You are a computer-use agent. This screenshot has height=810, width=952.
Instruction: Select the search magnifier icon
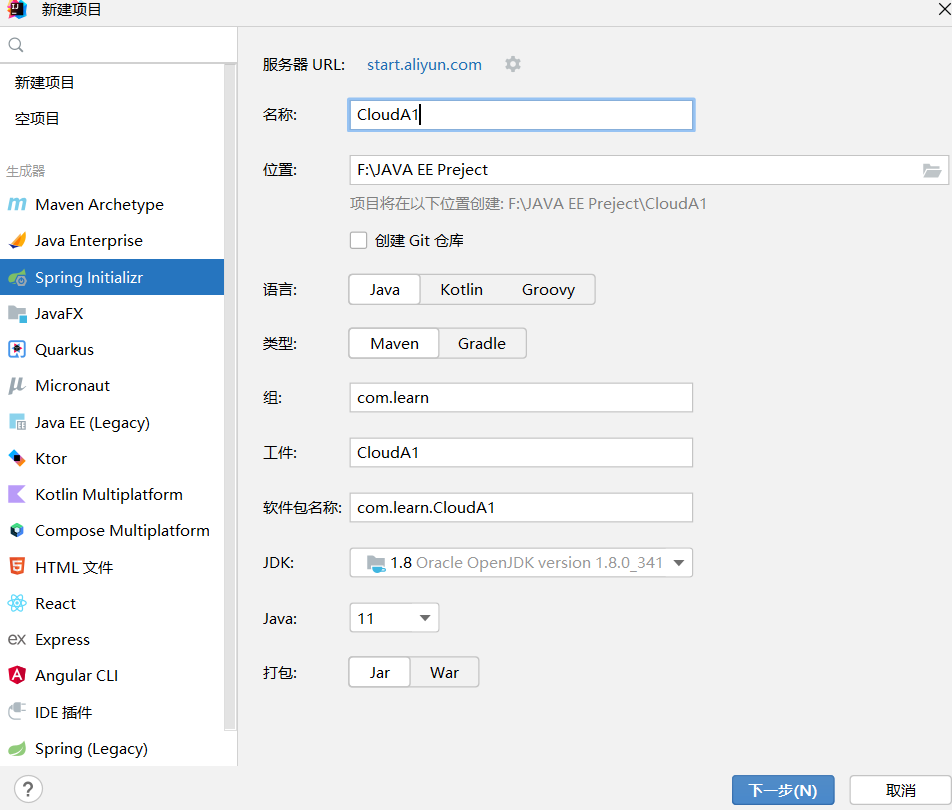(16, 45)
